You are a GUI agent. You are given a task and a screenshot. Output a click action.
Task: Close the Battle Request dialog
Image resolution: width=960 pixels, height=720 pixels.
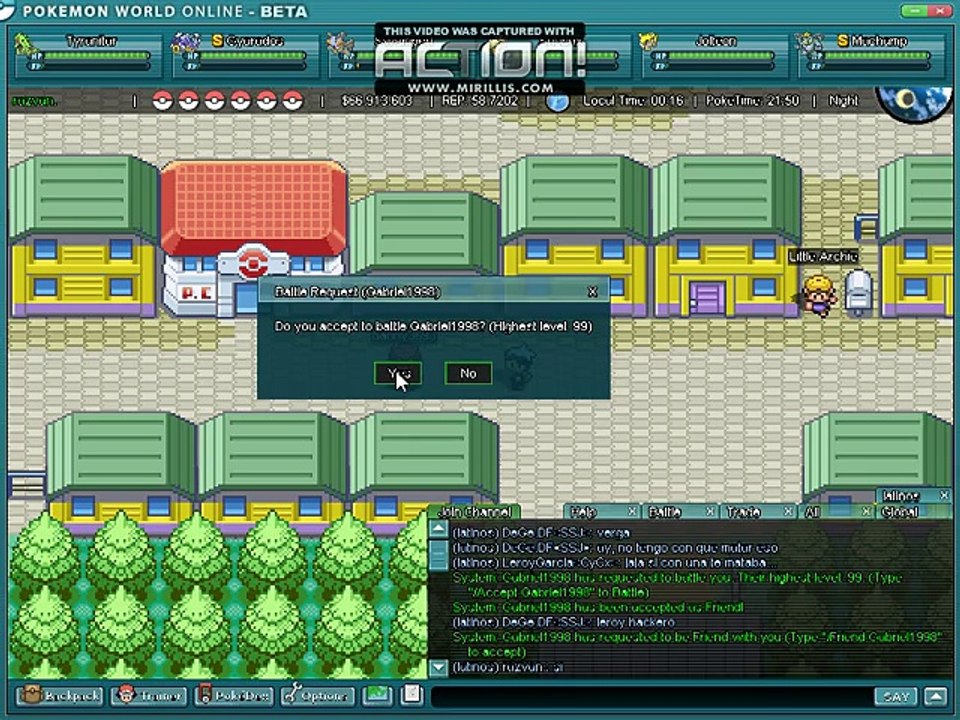[592, 292]
